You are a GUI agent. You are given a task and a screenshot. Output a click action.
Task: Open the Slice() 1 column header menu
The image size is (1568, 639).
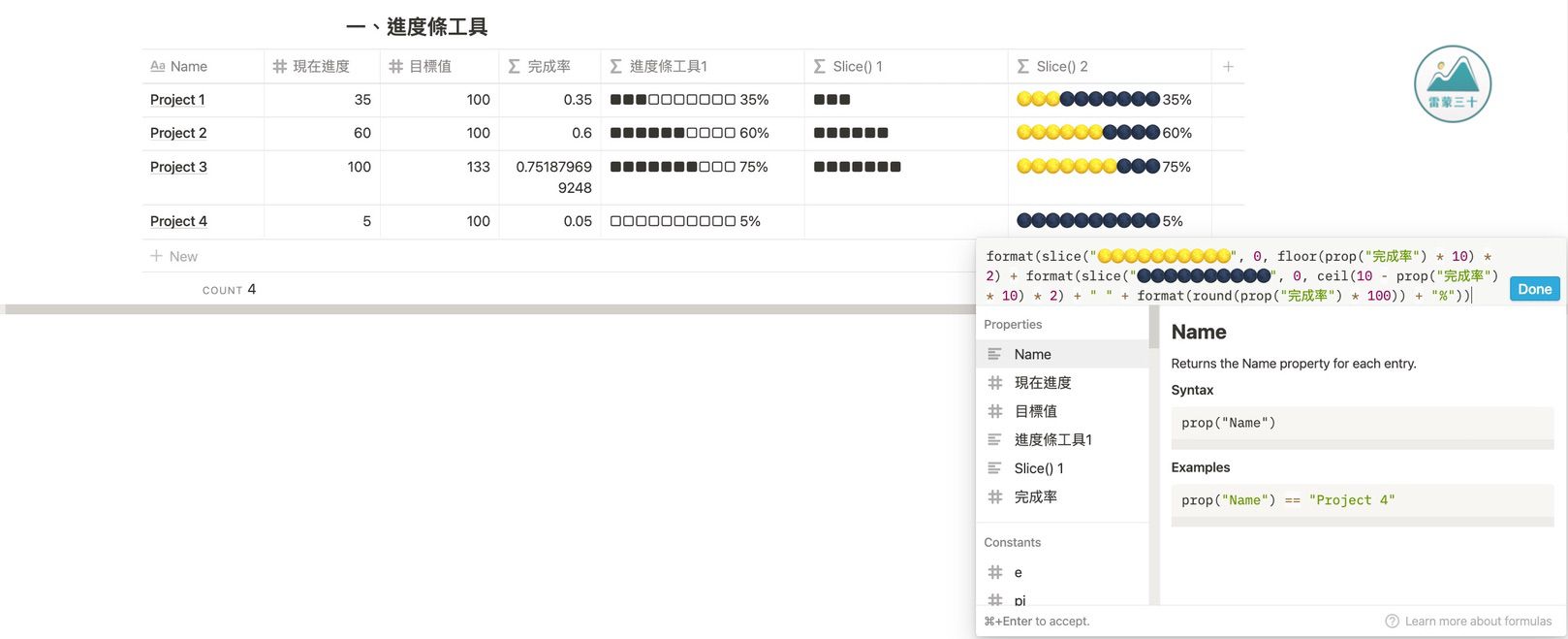pos(858,67)
